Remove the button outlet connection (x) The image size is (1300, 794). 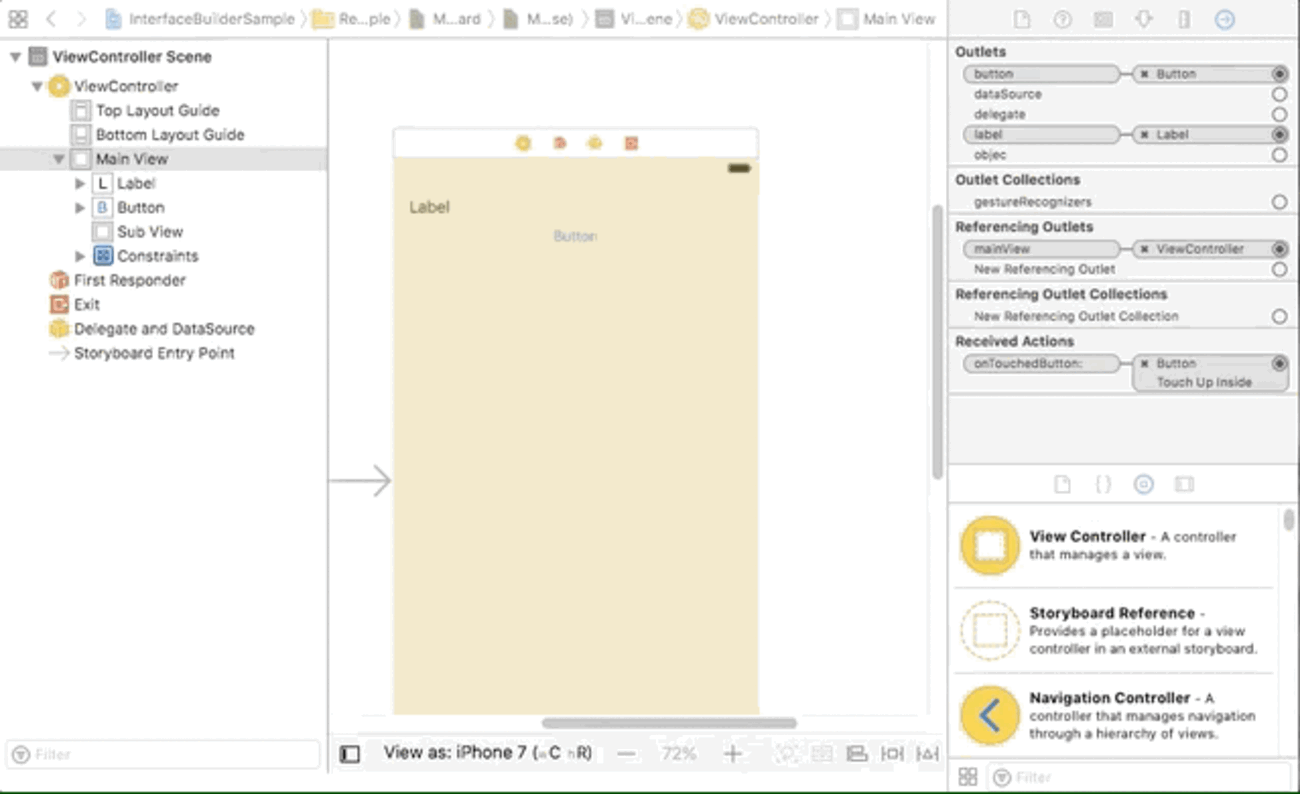[x=1145, y=74]
